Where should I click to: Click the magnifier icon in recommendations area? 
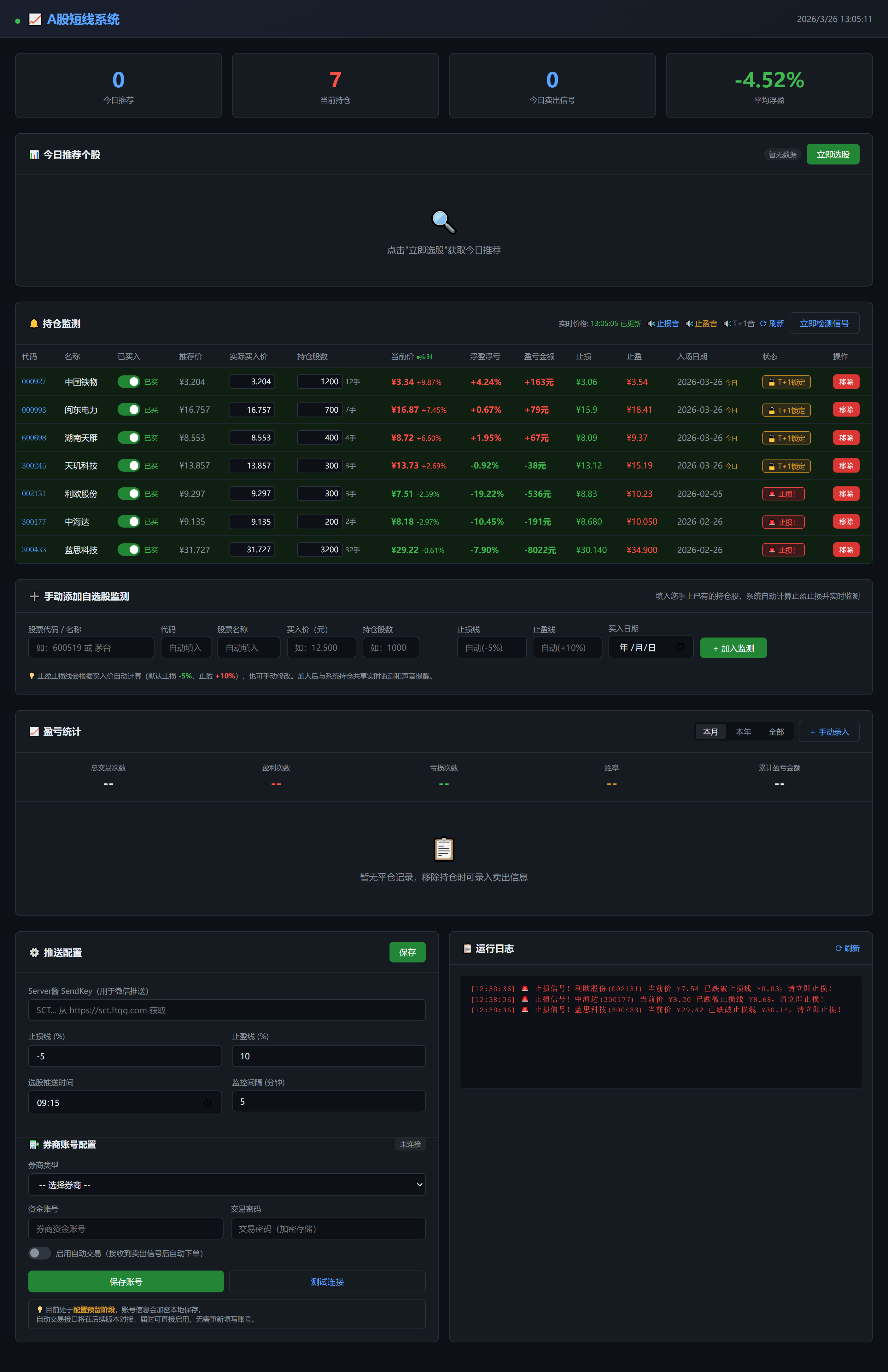(x=443, y=221)
